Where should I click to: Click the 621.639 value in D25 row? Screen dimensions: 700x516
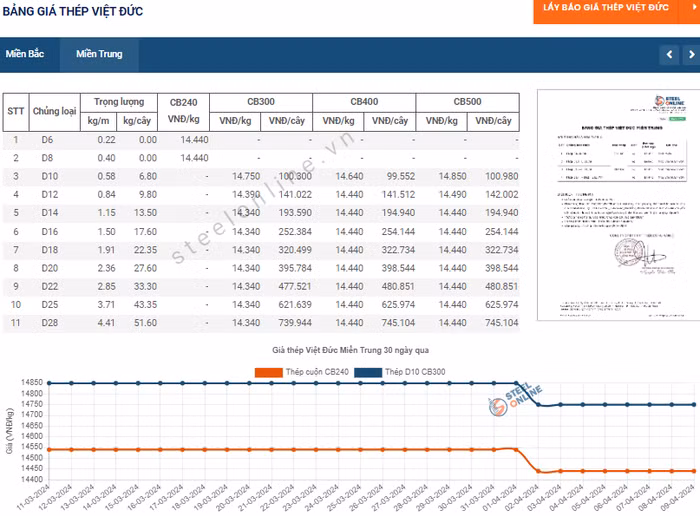(x=295, y=305)
